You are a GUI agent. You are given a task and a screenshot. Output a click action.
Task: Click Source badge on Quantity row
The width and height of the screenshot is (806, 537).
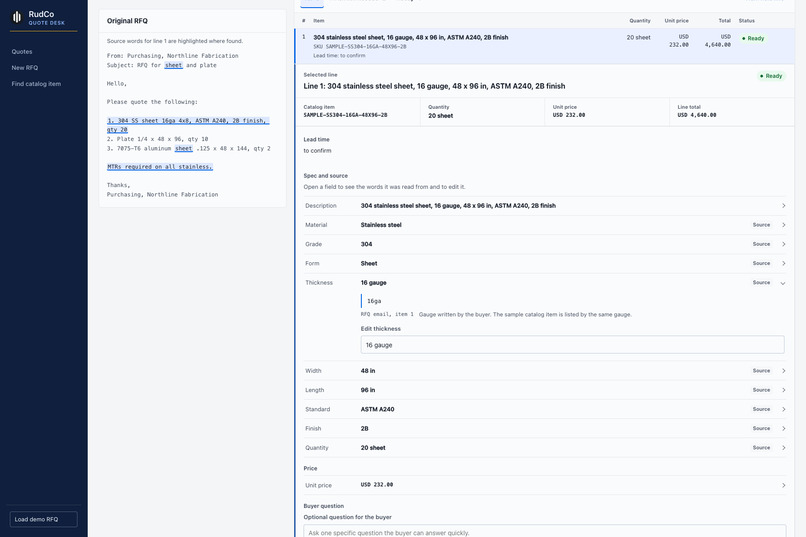761,448
